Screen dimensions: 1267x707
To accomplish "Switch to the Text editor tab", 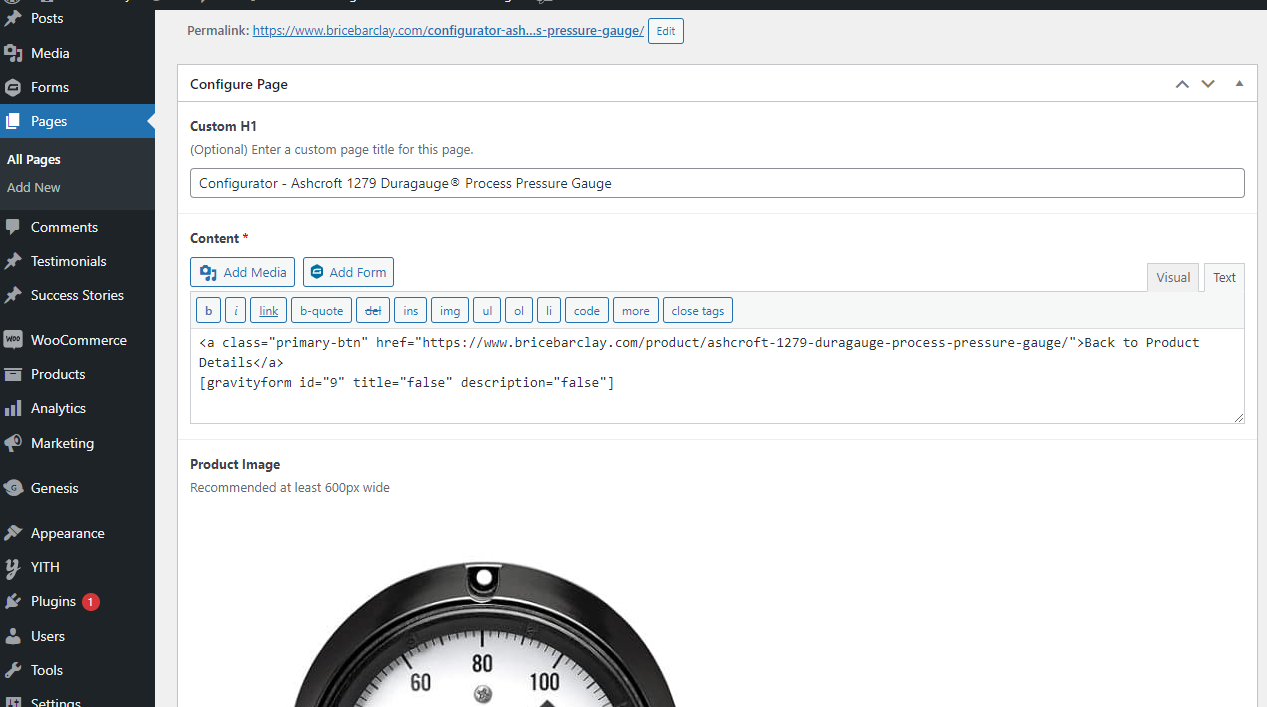I will pyautogui.click(x=1225, y=278).
